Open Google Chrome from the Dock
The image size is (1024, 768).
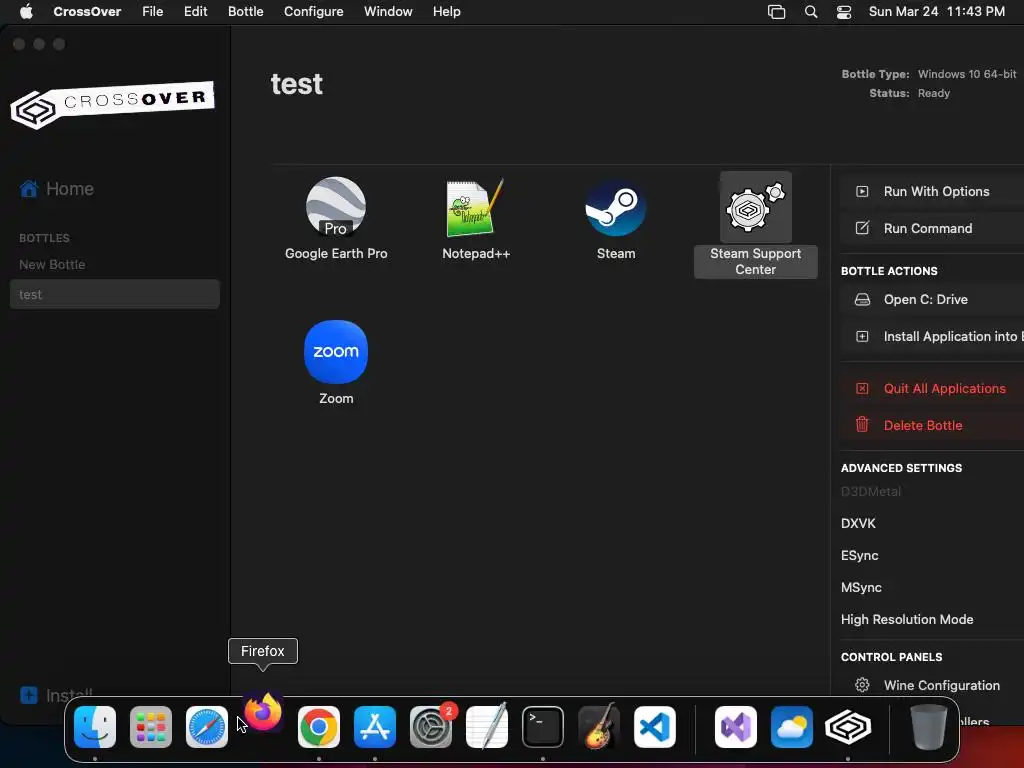point(319,727)
